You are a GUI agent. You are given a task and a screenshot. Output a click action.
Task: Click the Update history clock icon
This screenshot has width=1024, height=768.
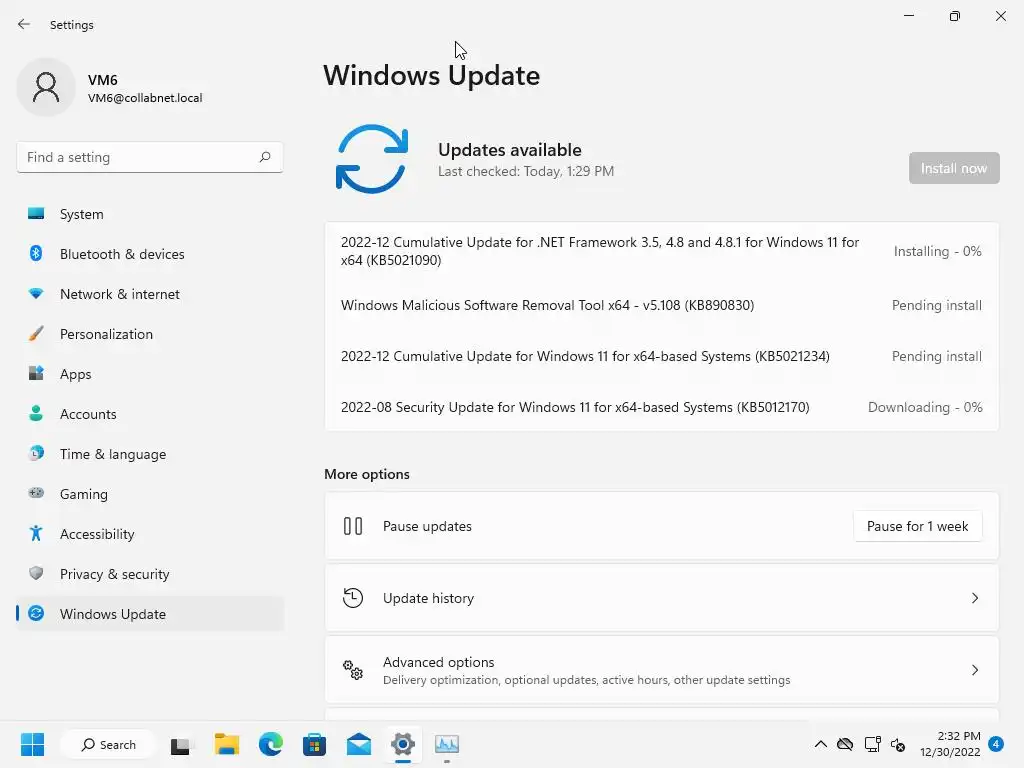[353, 598]
